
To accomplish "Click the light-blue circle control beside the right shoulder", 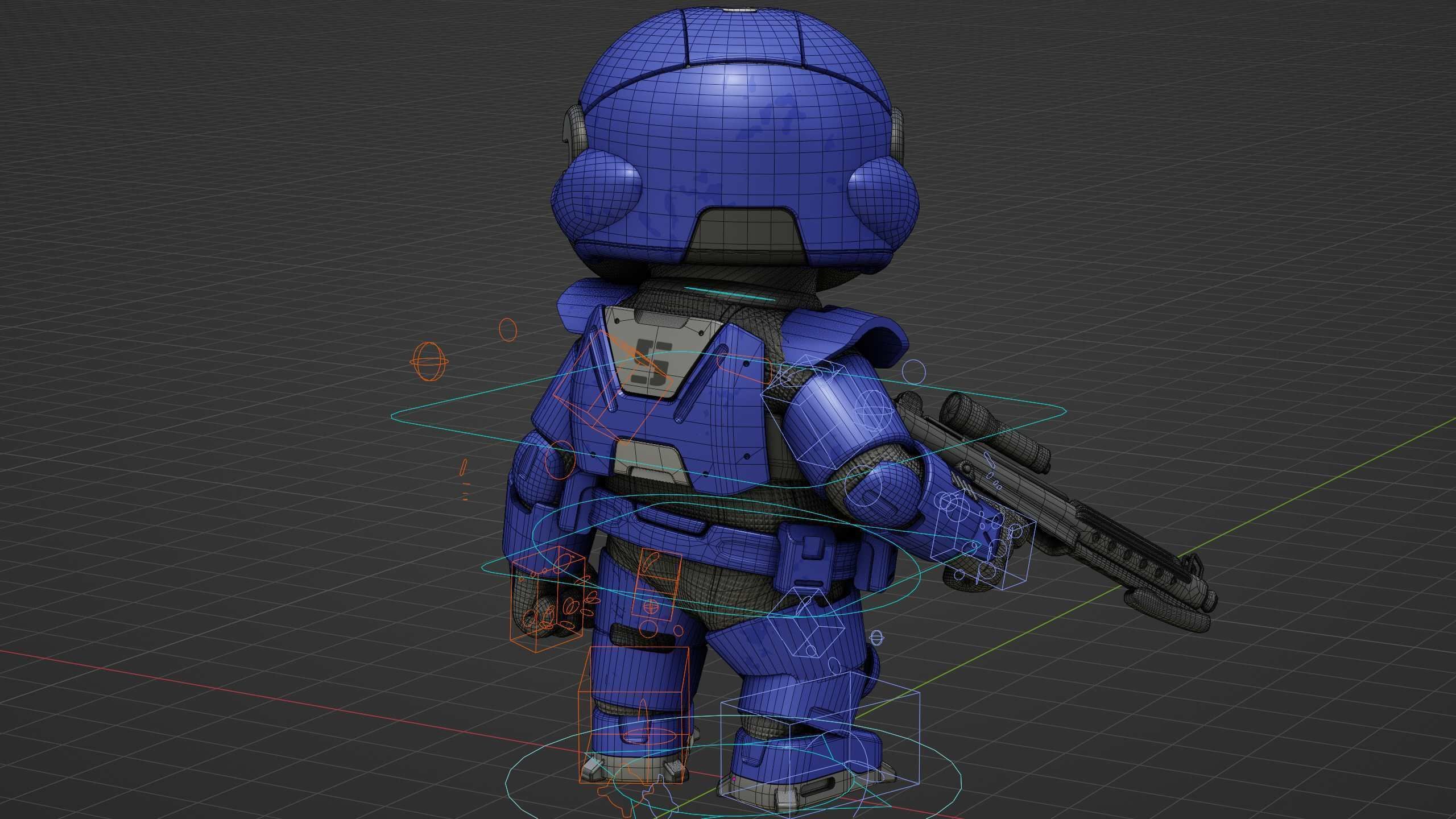I will coord(914,371).
